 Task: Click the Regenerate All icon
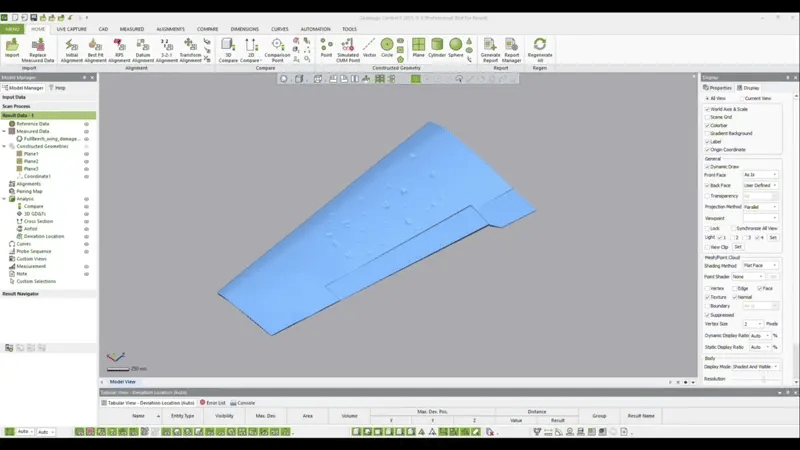point(540,46)
